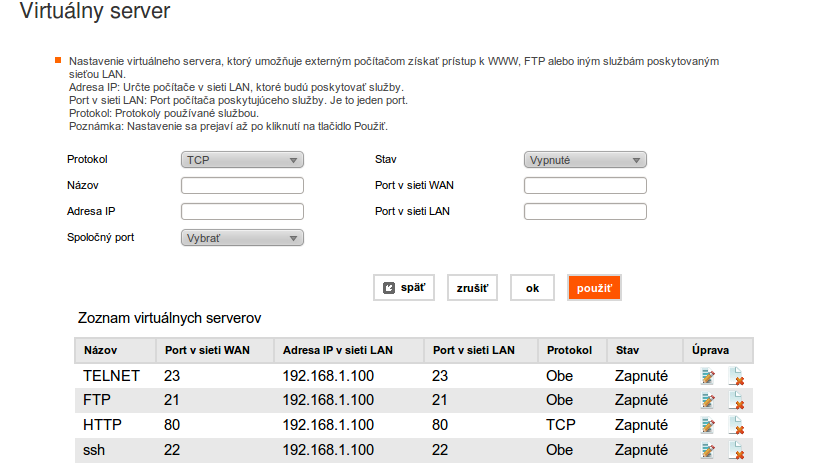Click the Port v sieti LAN field

click(x=585, y=211)
